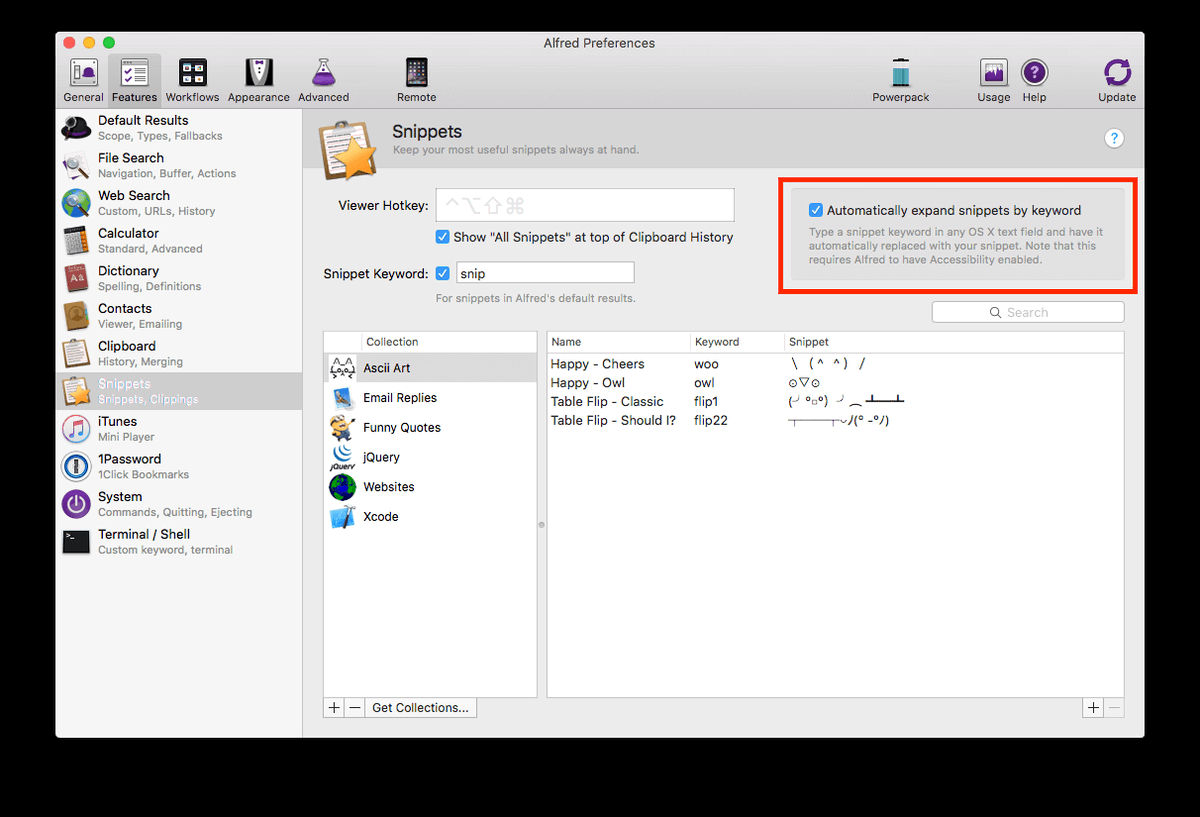Select Web Search globe icon

(x=77, y=203)
